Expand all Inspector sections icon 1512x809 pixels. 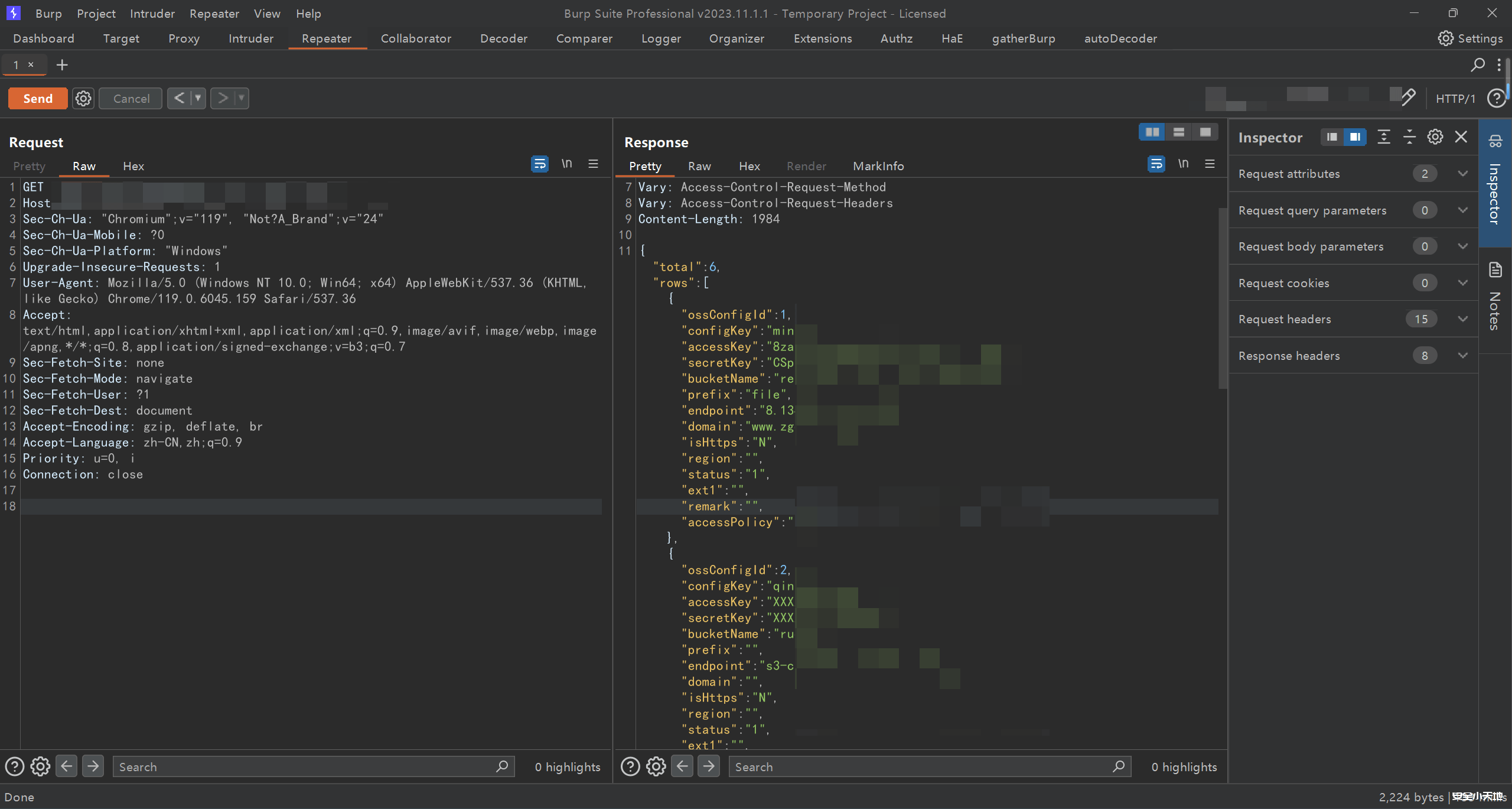point(1384,137)
